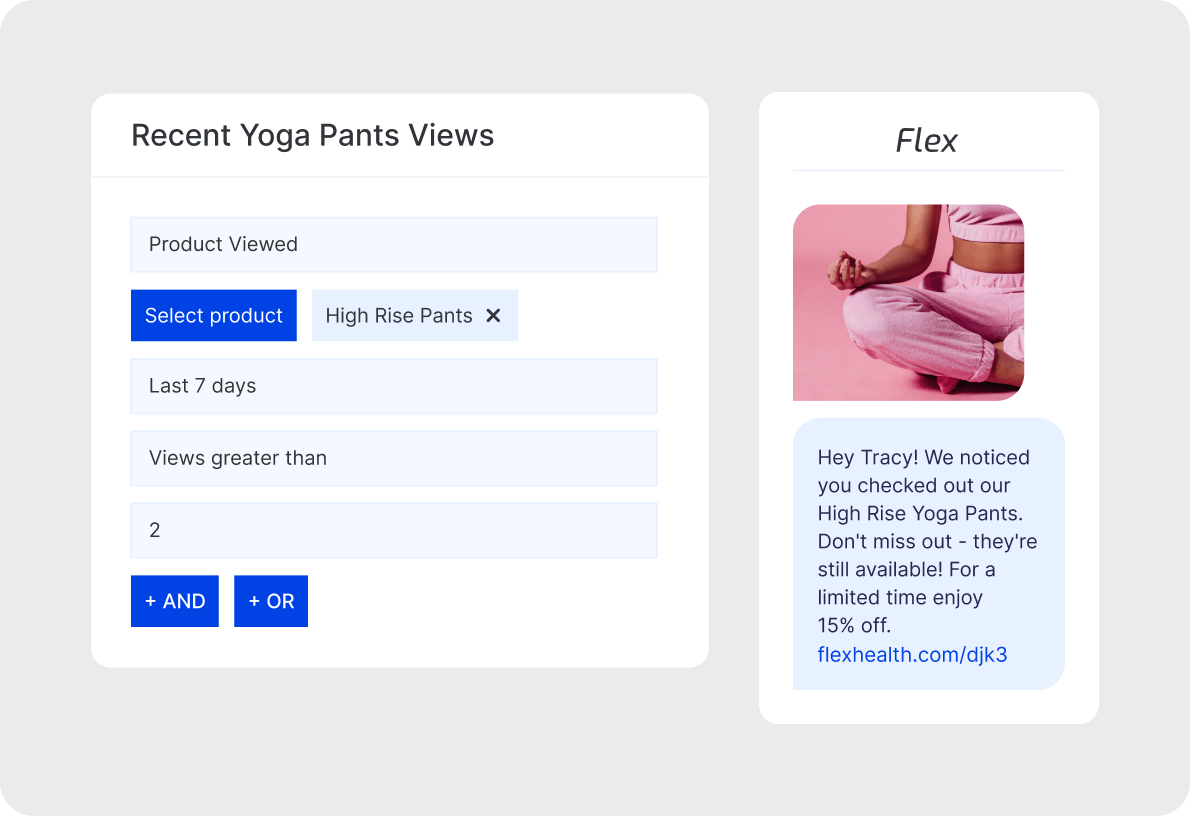Screen dimensions: 1190x816
Task: Click the yoga pants product photo
Action: tap(908, 302)
